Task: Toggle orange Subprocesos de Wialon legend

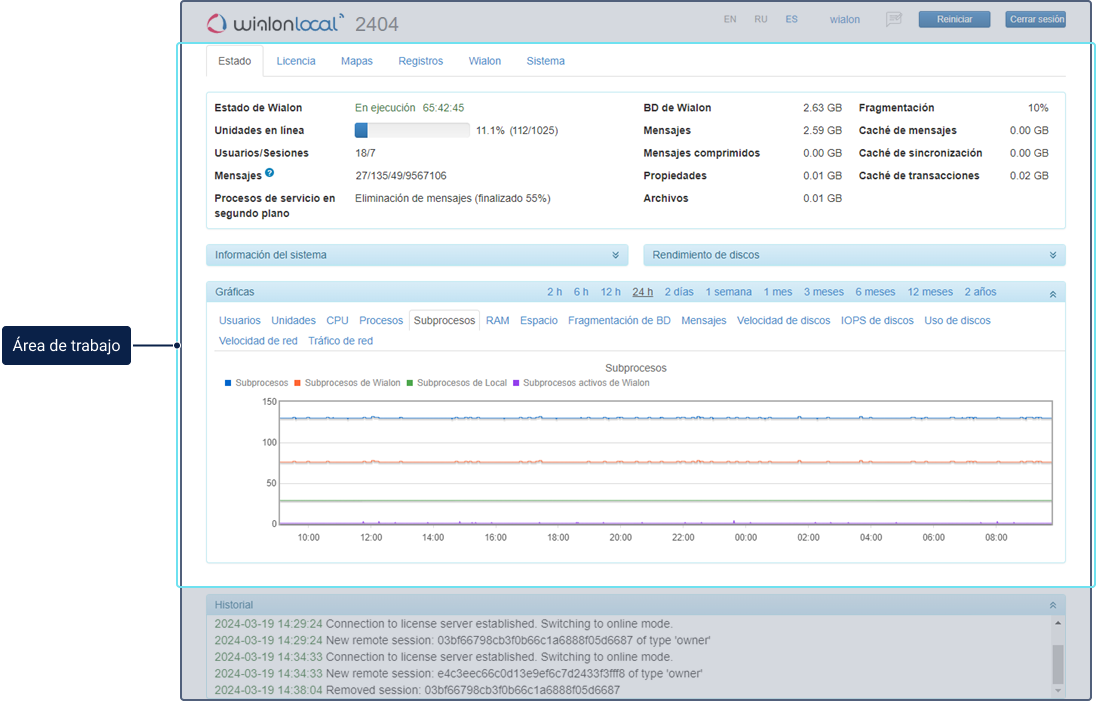Action: coord(347,383)
